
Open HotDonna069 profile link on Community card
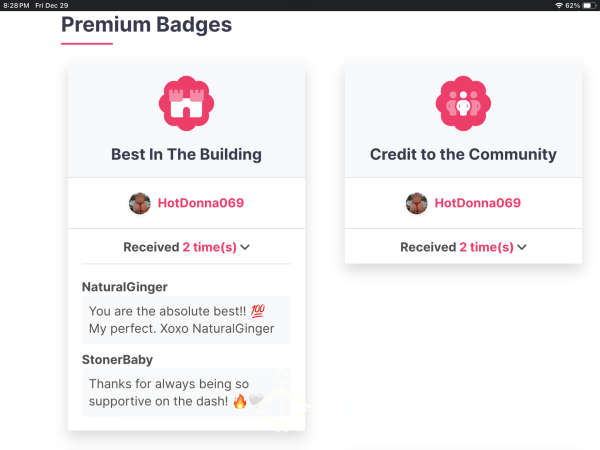pyautogui.click(x=478, y=203)
